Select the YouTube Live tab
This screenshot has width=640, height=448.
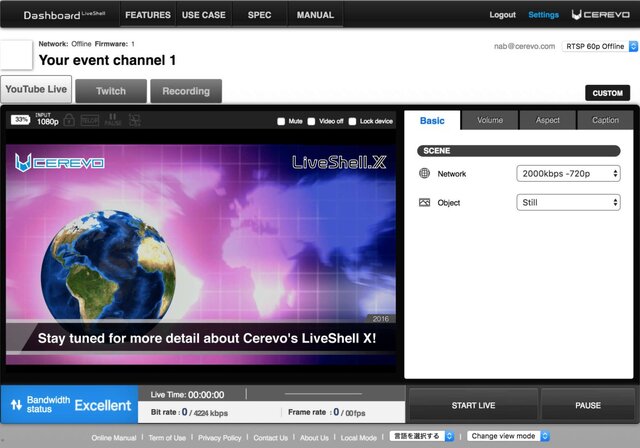(x=36, y=89)
